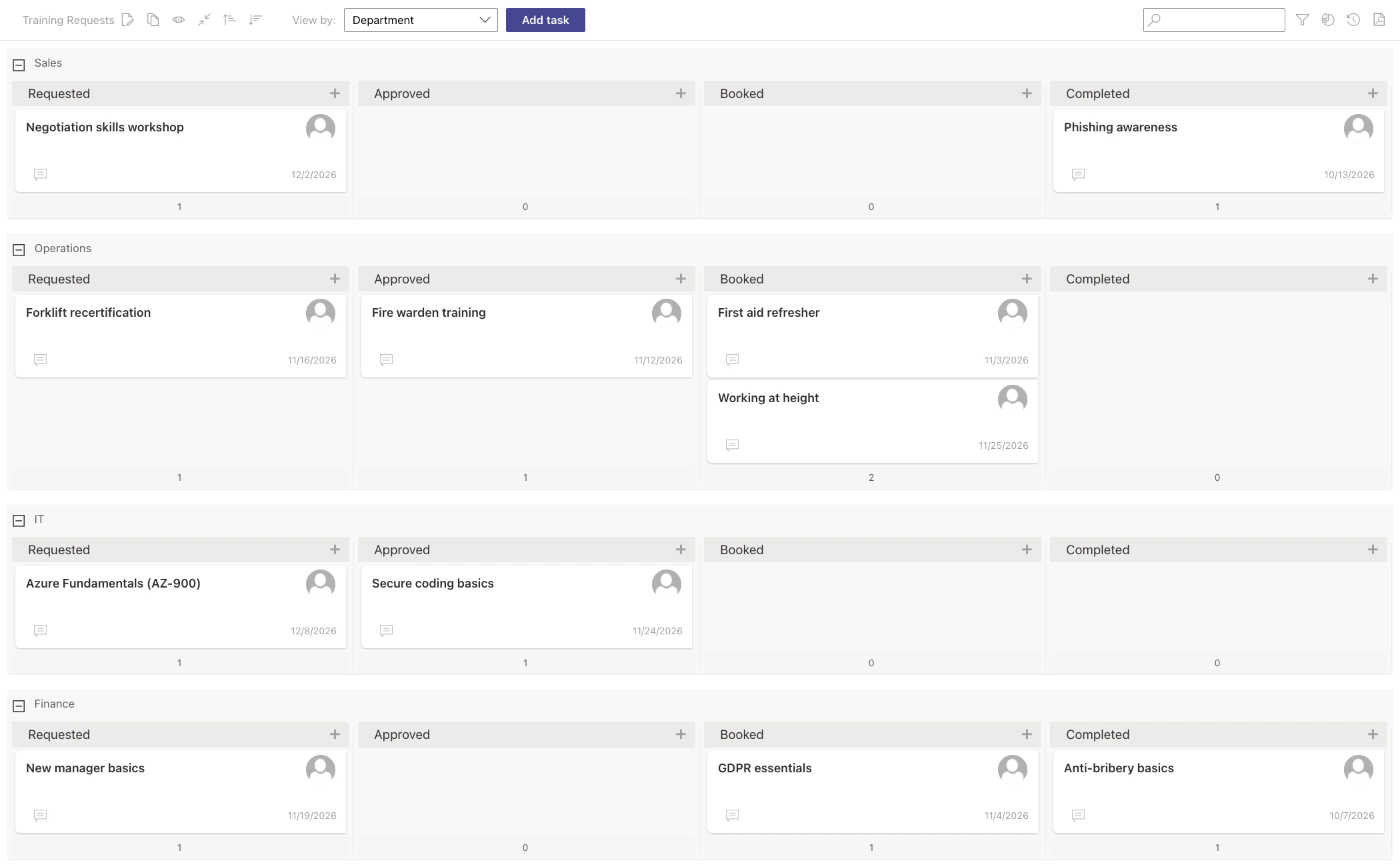Open the Secure coding basics card
Screen dimensions: 1400x867
coord(527,607)
